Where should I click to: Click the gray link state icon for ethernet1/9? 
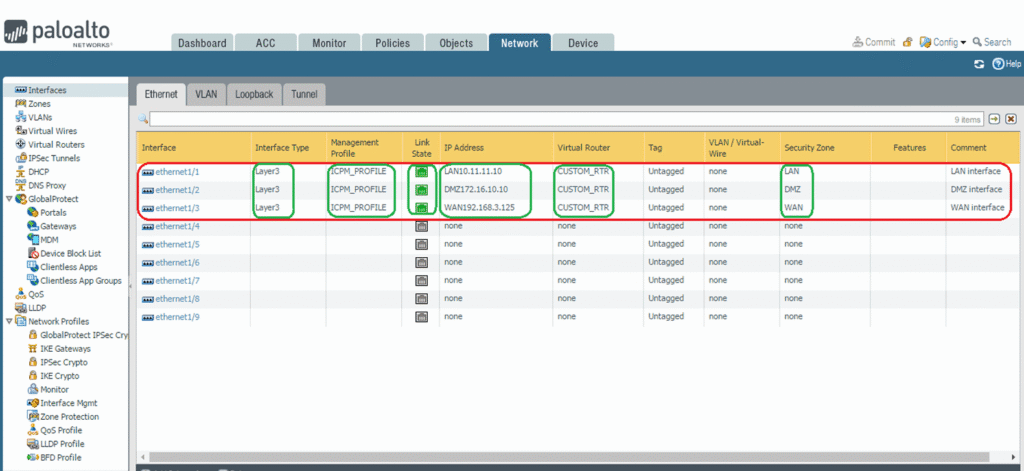(422, 317)
